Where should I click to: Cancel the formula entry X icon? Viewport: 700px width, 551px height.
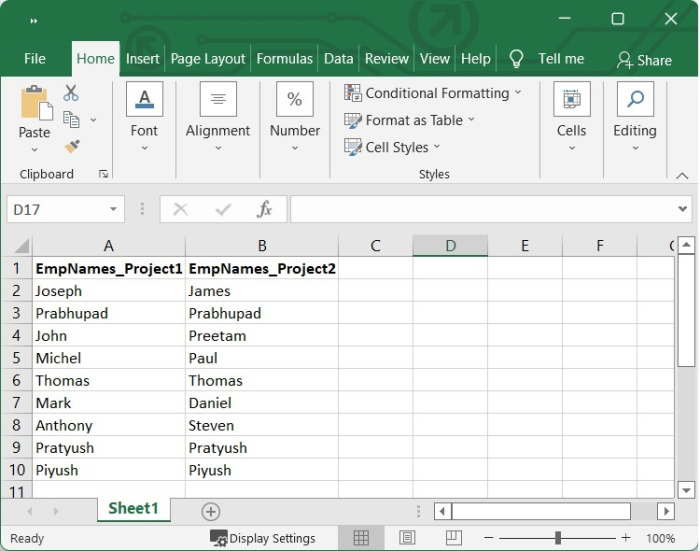[x=180, y=209]
